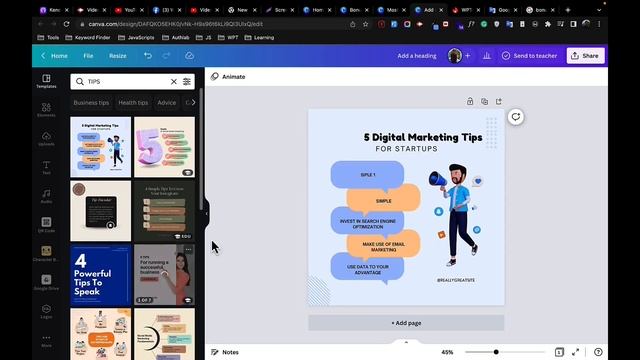This screenshot has height=360, width=640.
Task: Select 4 Powerful Tips To Speak template
Action: coord(101,275)
